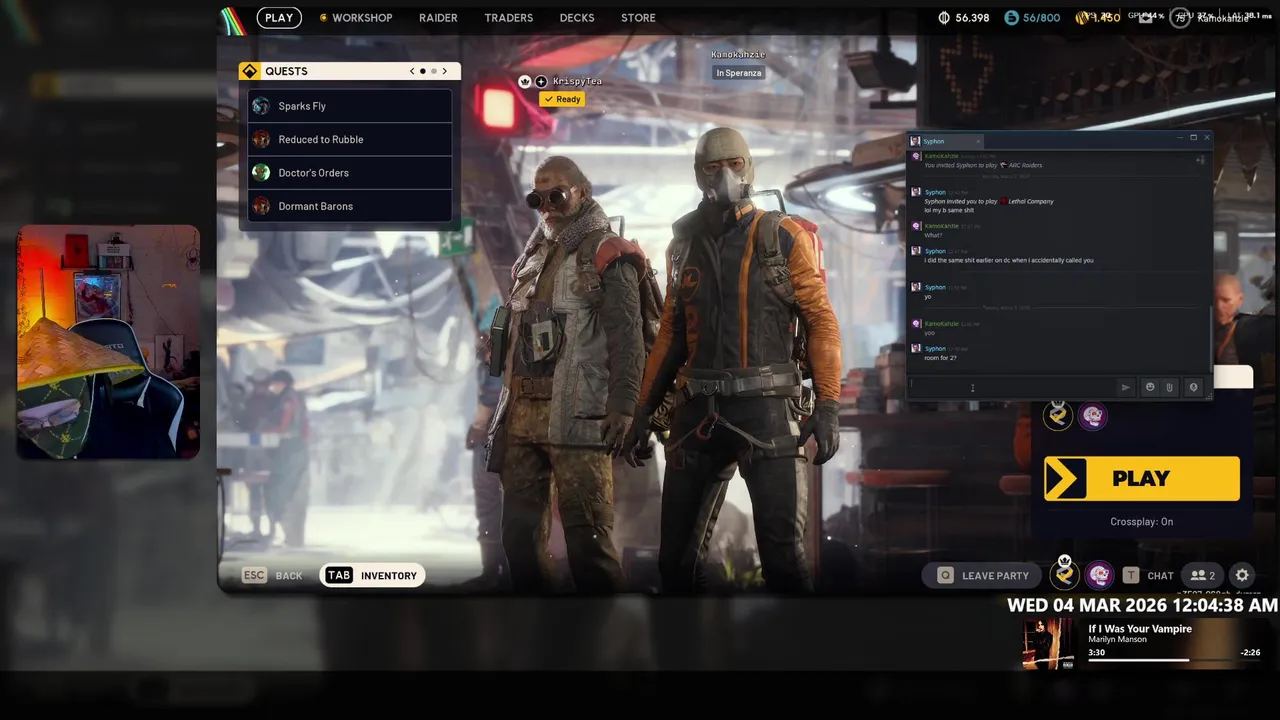The height and width of the screenshot is (720, 1280).
Task: Focus the chat message input field
Action: [x=1010, y=387]
